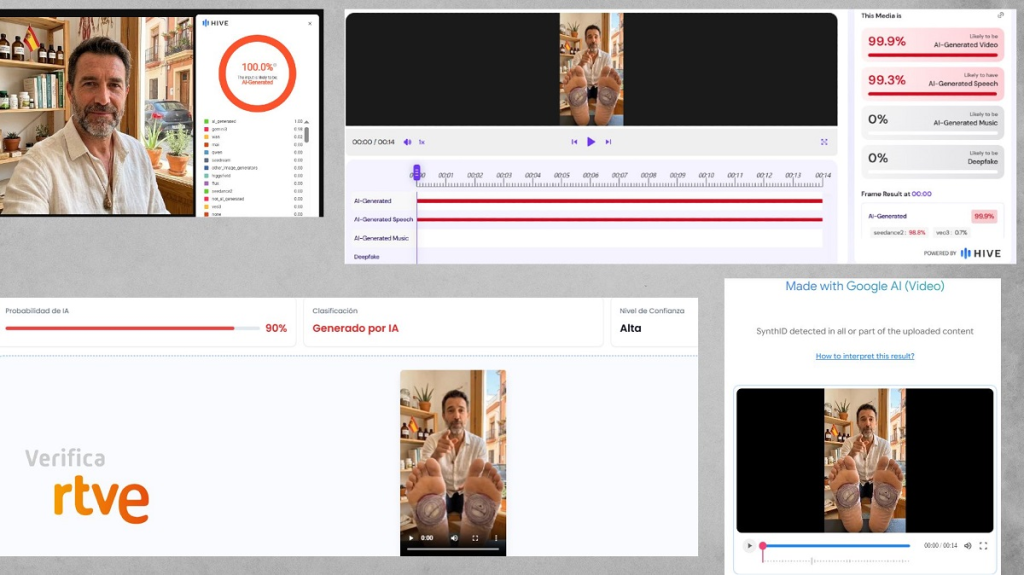Click the SynthID detected message text
This screenshot has height=575, width=1024.
point(865,331)
